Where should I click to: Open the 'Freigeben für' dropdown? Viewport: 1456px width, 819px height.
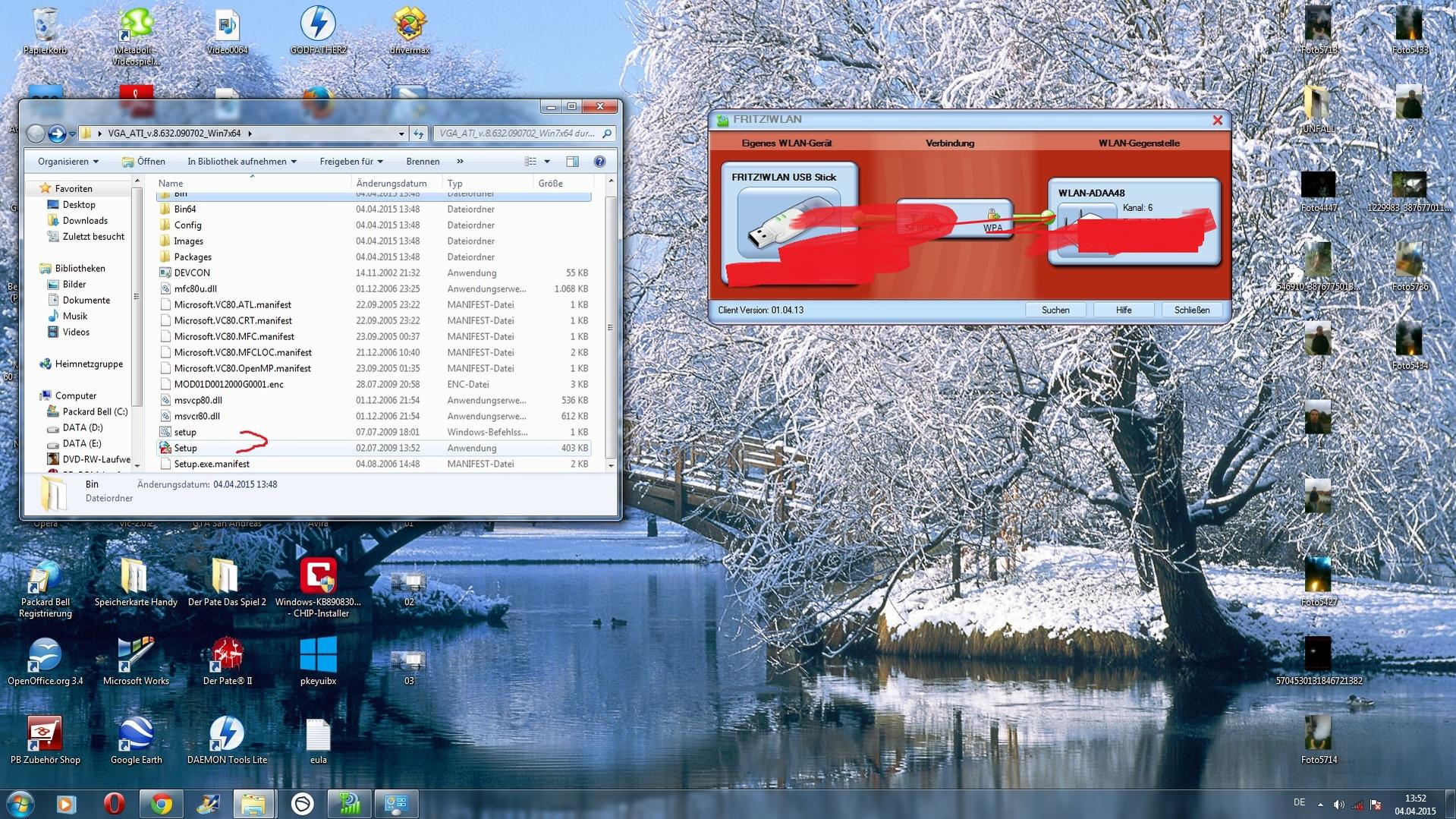click(x=351, y=162)
